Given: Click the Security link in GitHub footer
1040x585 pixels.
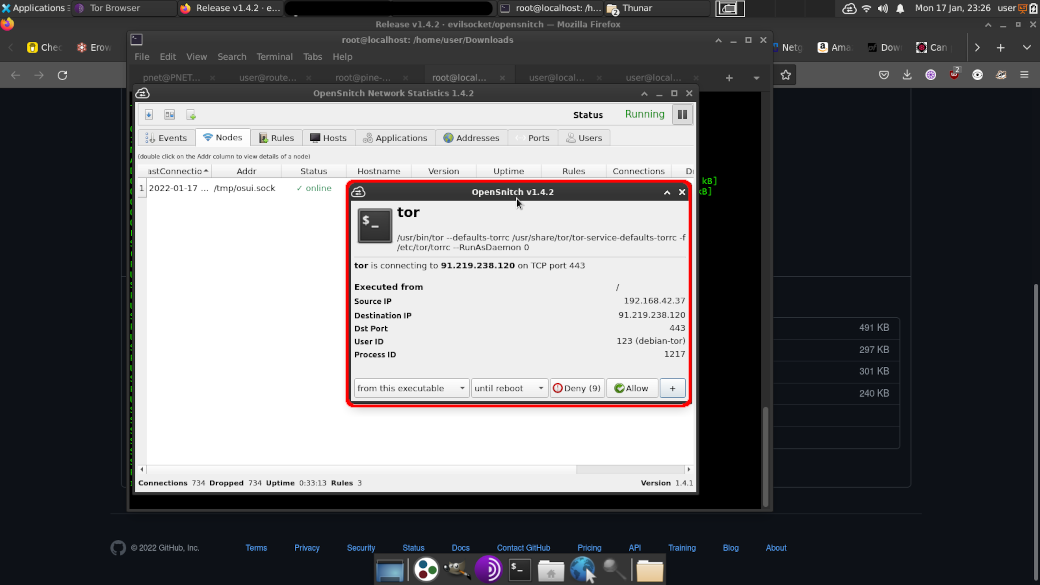Looking at the screenshot, I should [361, 548].
